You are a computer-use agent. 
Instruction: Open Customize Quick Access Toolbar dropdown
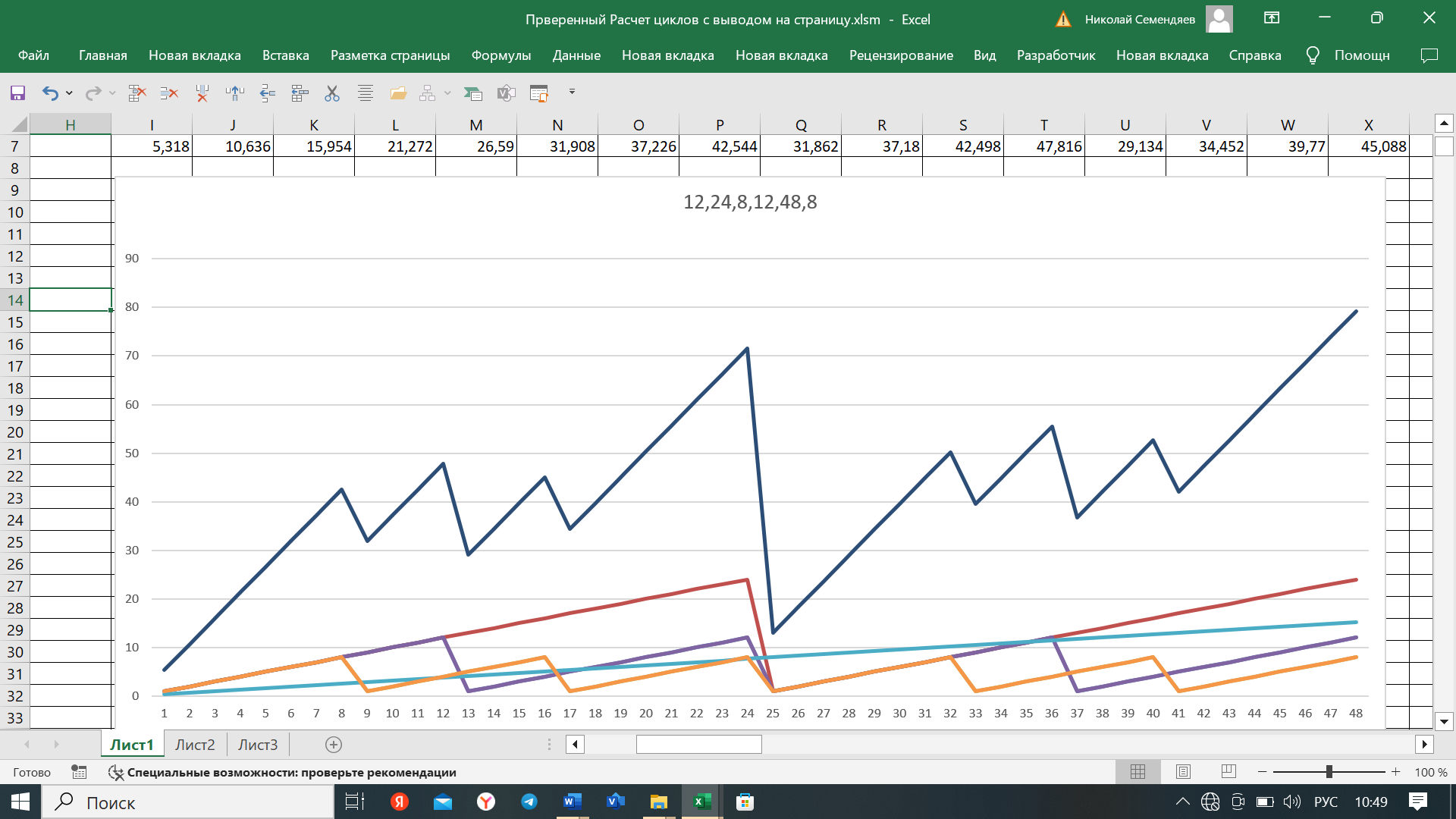click(x=572, y=92)
